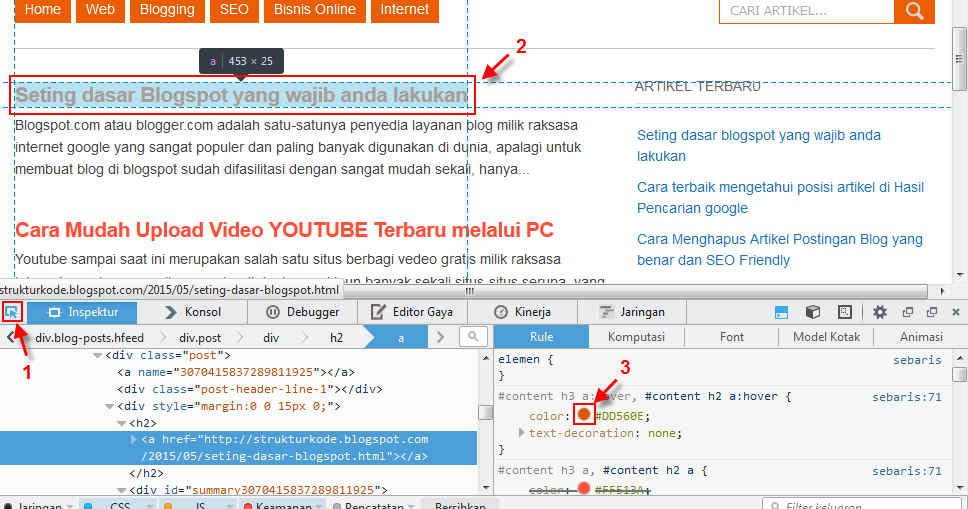Open sidebar link Cara terbaik mengetahui posisi artikel
The image size is (968, 509).
(780, 198)
